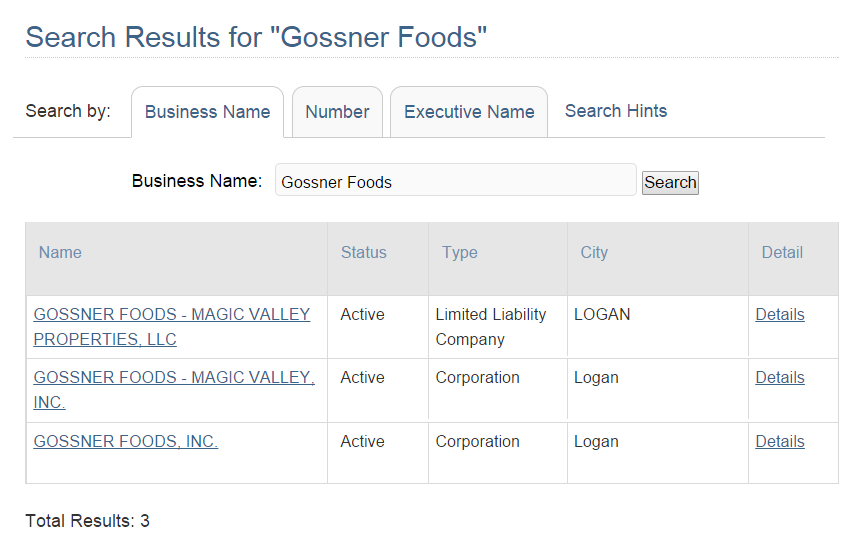Click the City column header
The width and height of the screenshot is (864, 547).
point(594,252)
